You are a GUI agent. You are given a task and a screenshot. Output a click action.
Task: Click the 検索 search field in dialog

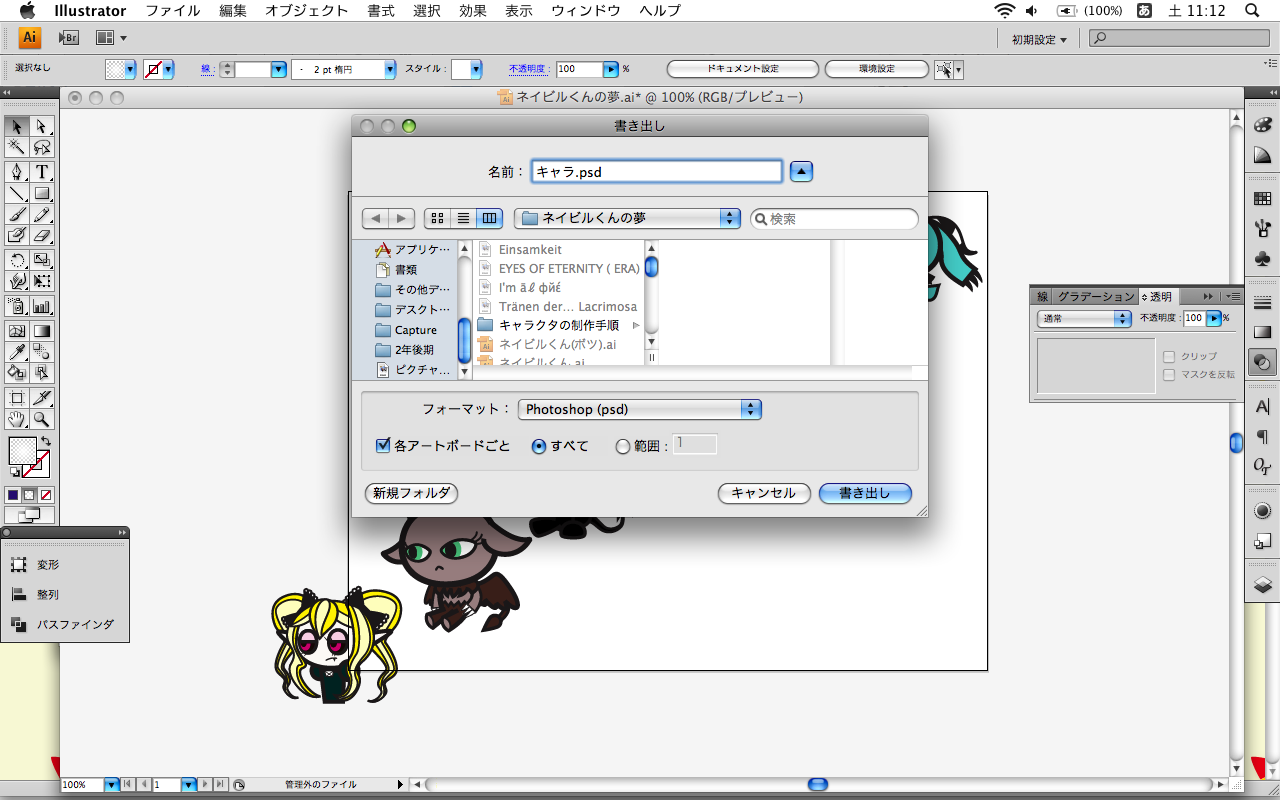pyautogui.click(x=834, y=218)
